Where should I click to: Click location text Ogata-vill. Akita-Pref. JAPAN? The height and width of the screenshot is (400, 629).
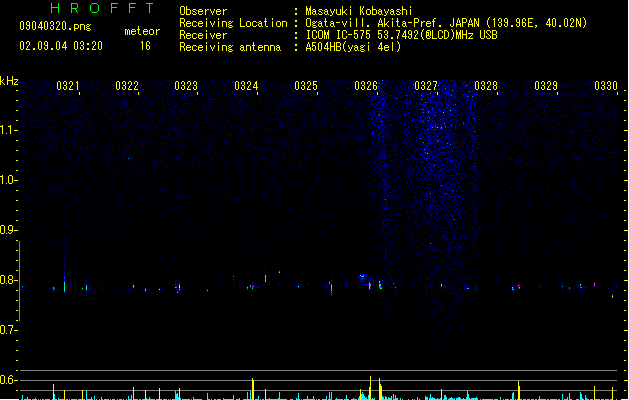coord(394,23)
